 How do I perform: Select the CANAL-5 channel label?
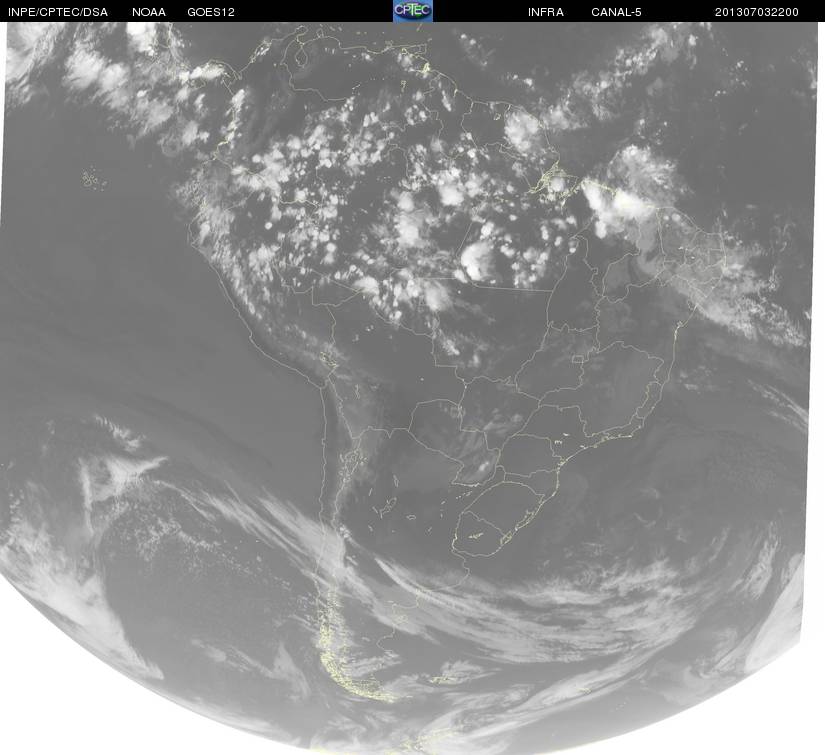tap(616, 12)
